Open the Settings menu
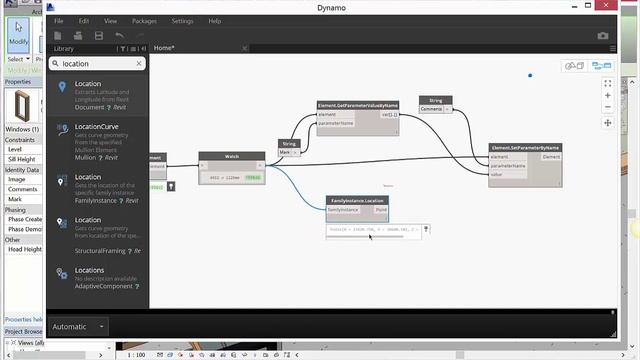 [x=182, y=21]
